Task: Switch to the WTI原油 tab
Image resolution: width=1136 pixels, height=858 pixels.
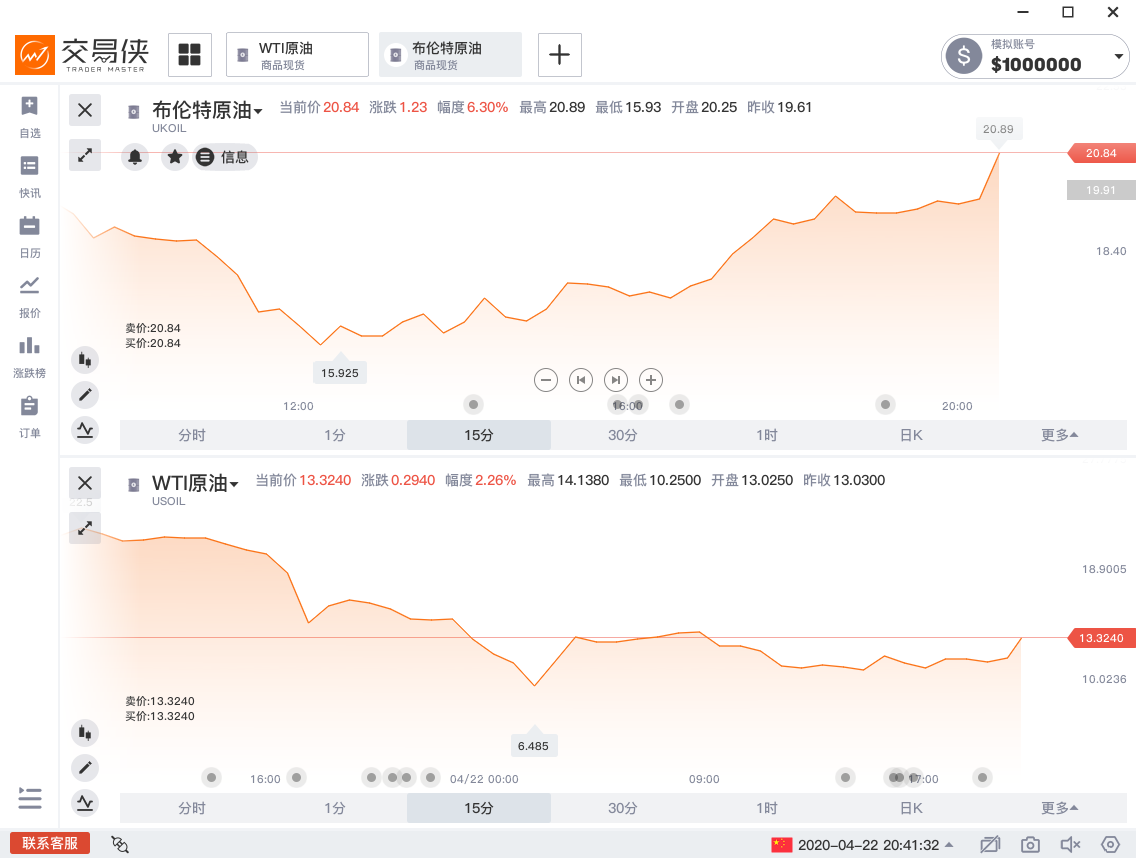Action: coord(297,55)
